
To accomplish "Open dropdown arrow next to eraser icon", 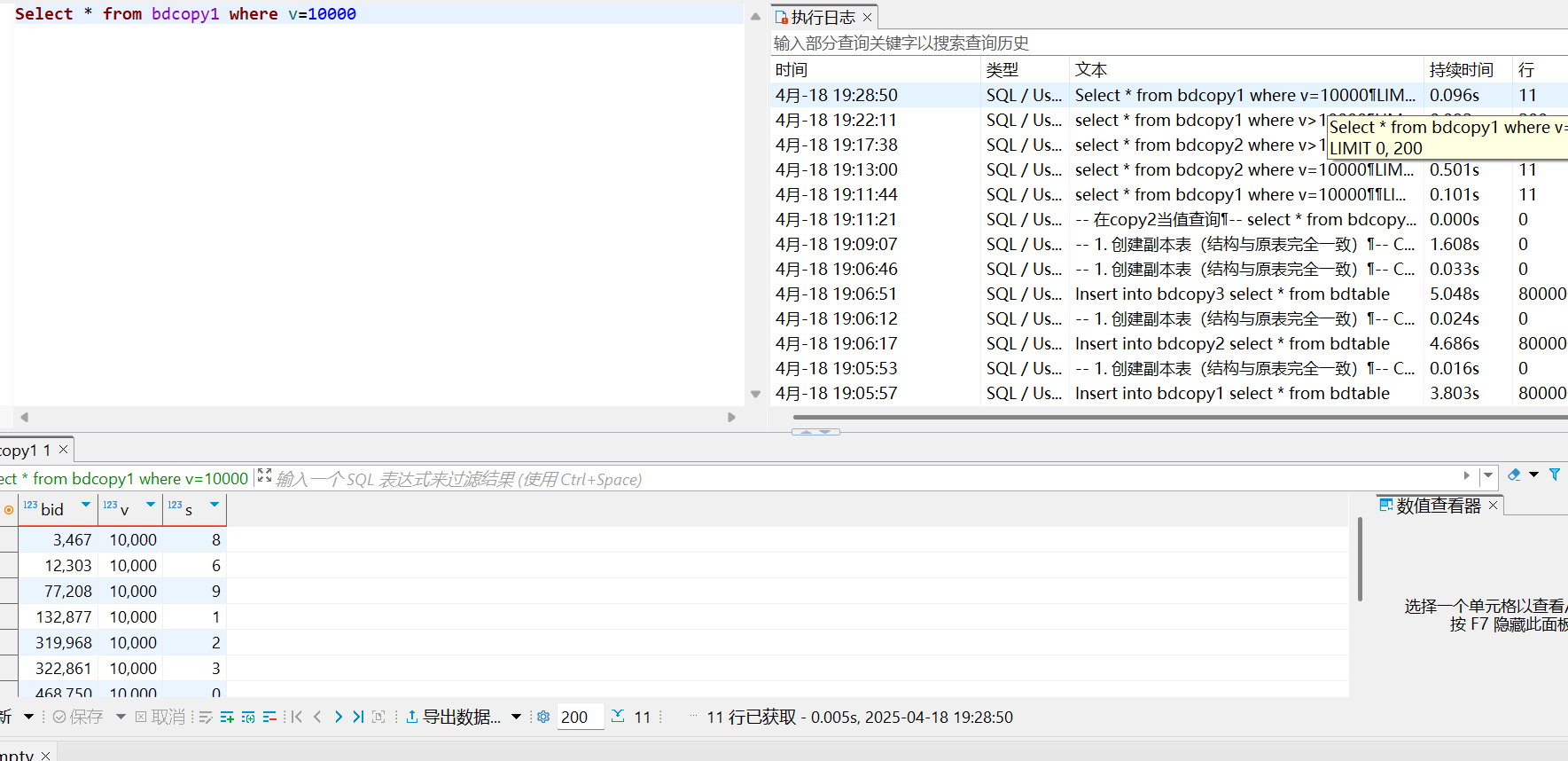I will (x=1534, y=475).
